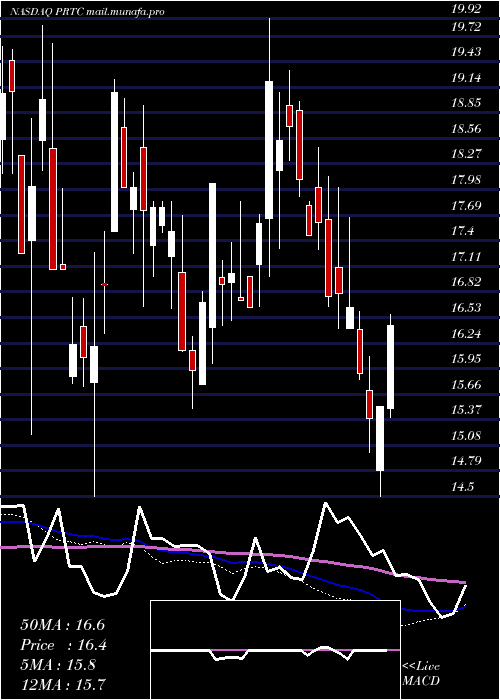Select the 18.27 price axis label

point(466,154)
